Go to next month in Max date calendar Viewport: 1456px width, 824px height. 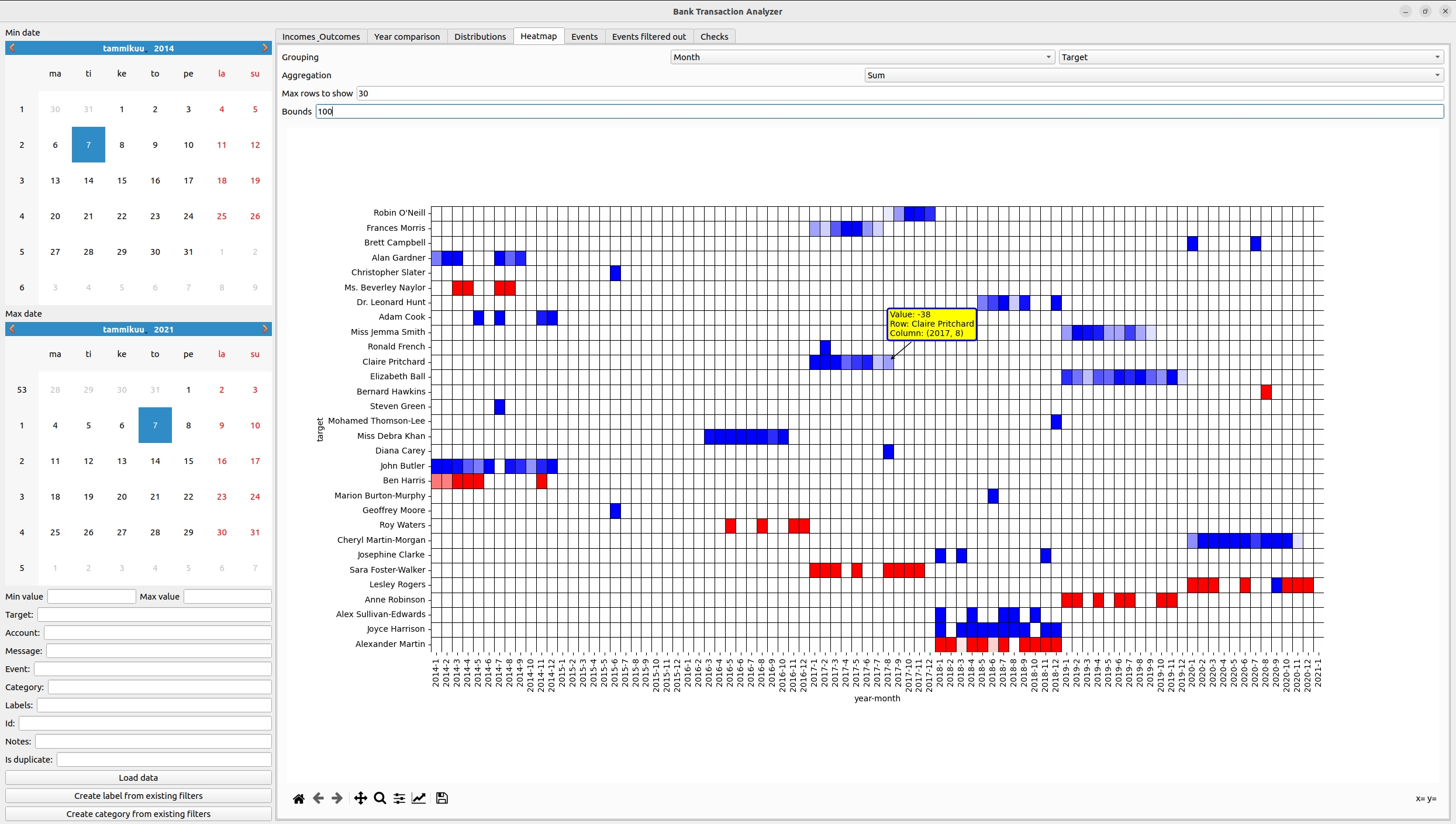[x=265, y=329]
